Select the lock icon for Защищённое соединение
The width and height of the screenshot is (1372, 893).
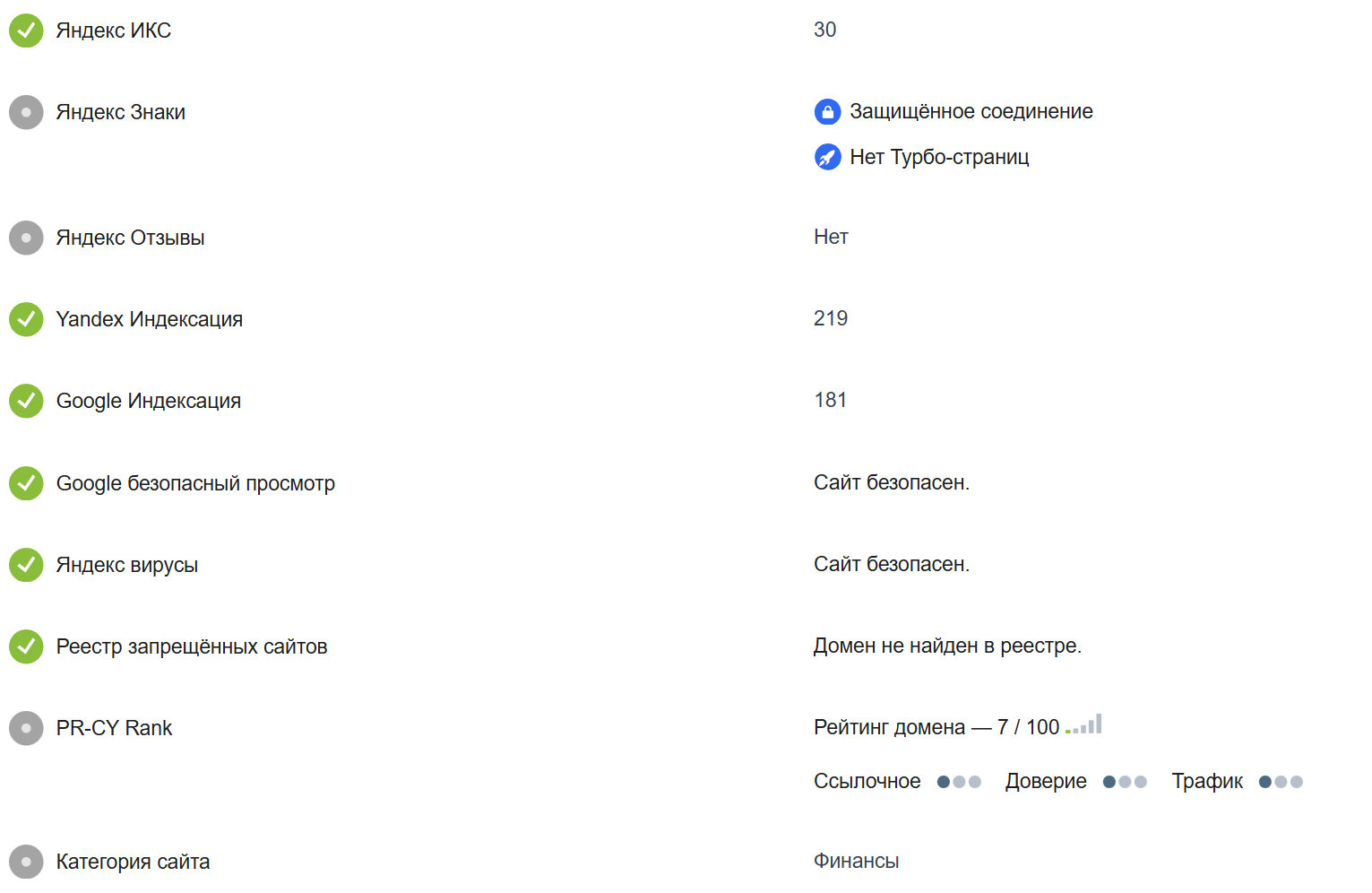(827, 111)
